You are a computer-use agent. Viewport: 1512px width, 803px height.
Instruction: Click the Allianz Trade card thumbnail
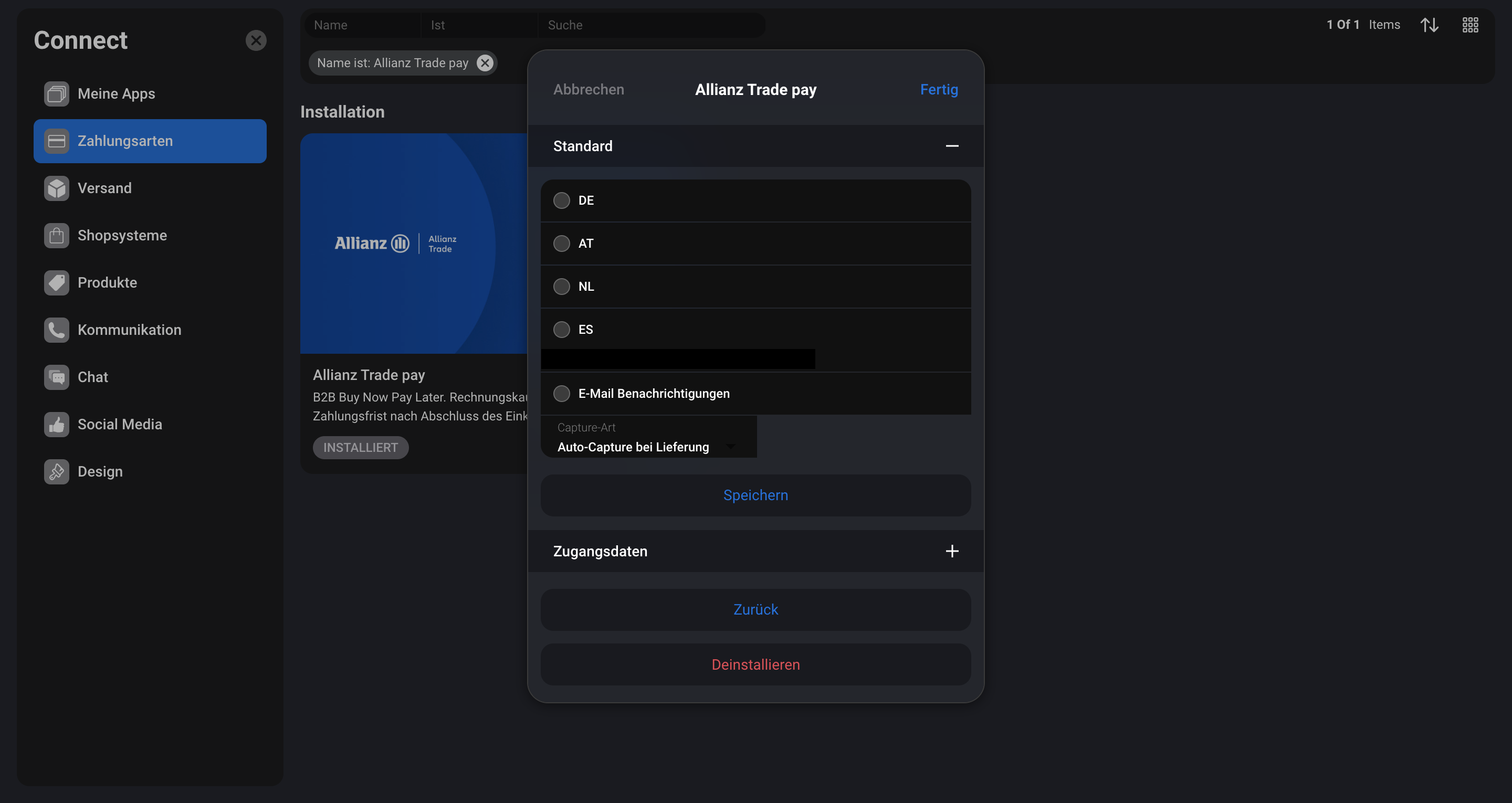414,244
